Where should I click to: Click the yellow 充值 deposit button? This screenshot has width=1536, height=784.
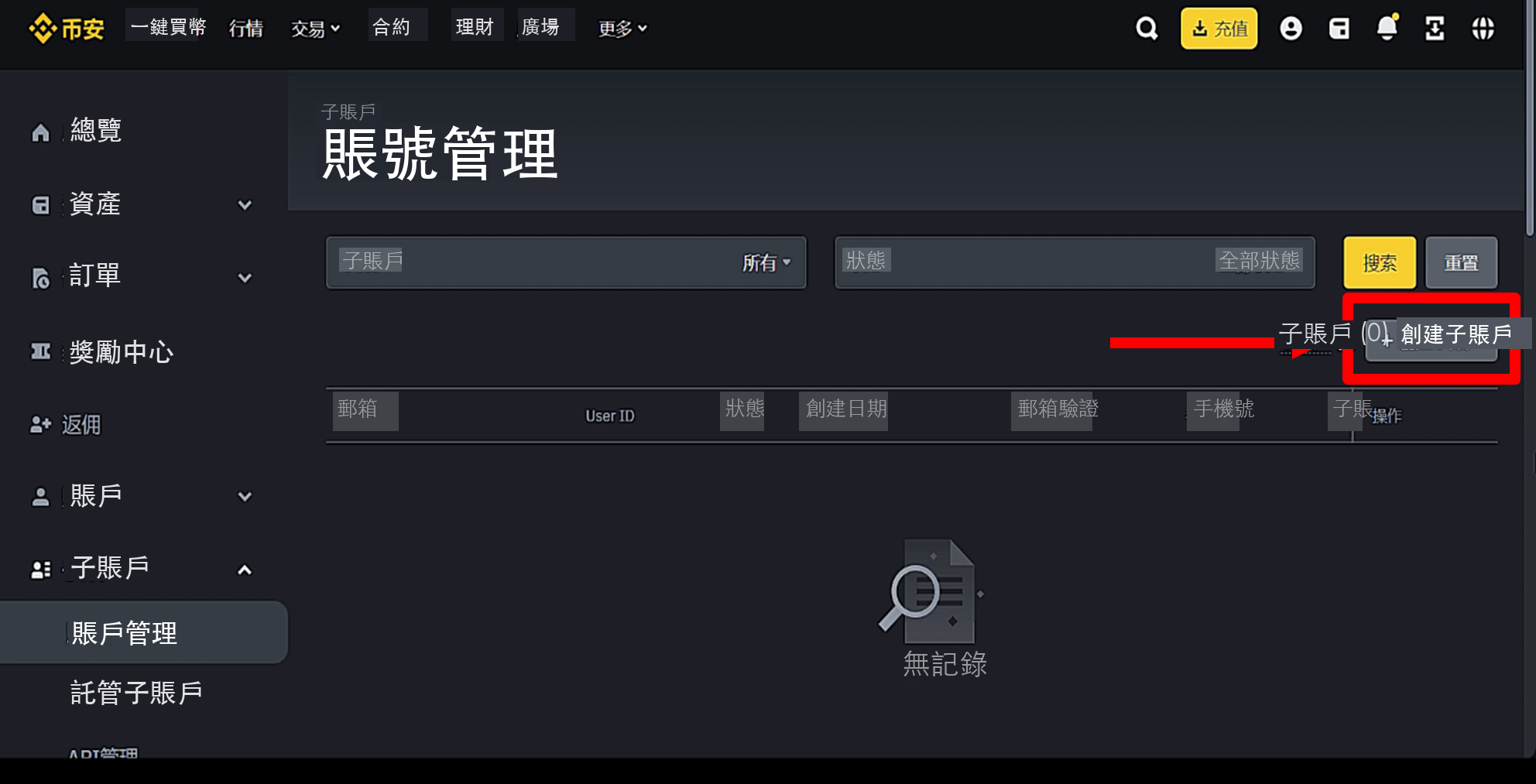click(1219, 29)
